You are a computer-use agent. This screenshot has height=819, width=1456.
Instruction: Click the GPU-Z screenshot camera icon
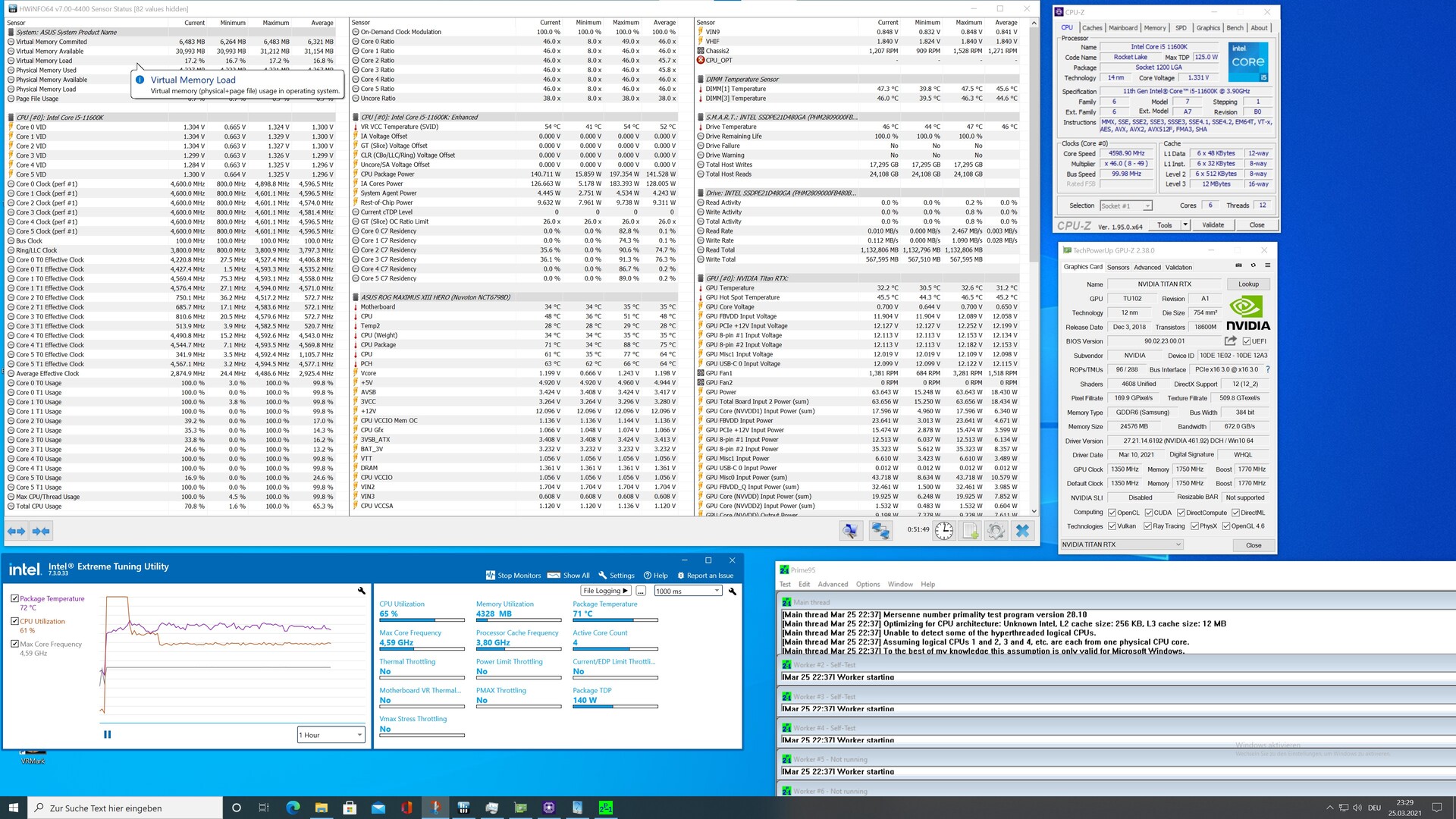tap(1239, 265)
